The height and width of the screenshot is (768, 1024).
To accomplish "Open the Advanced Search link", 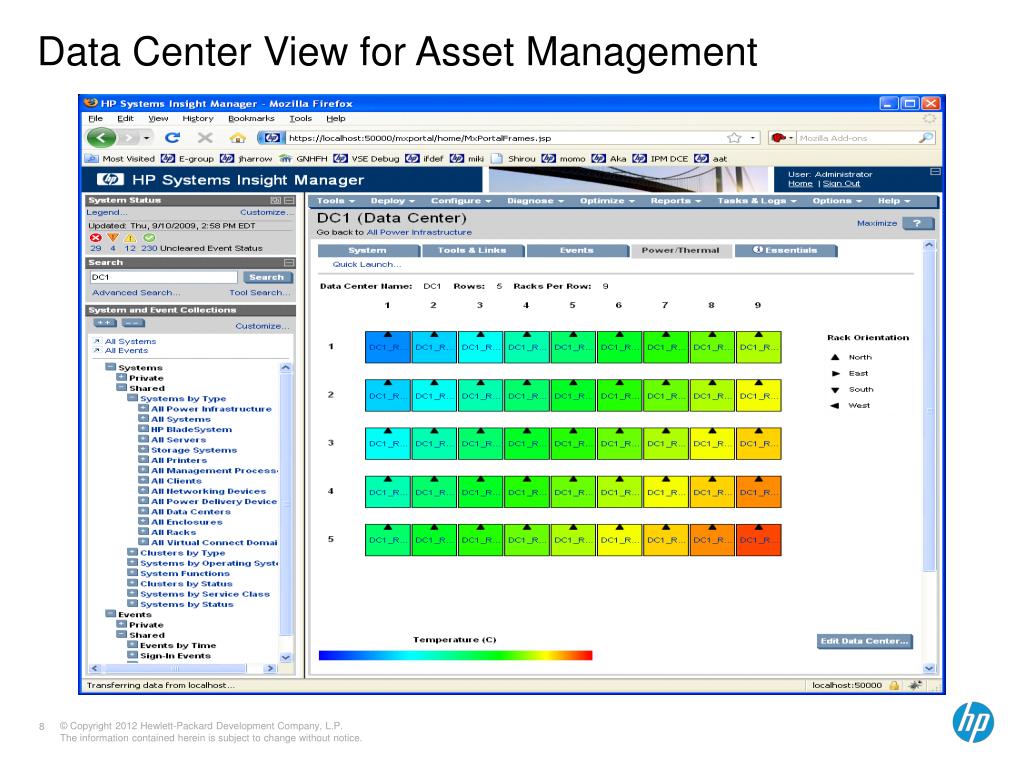I will pyautogui.click(x=136, y=293).
